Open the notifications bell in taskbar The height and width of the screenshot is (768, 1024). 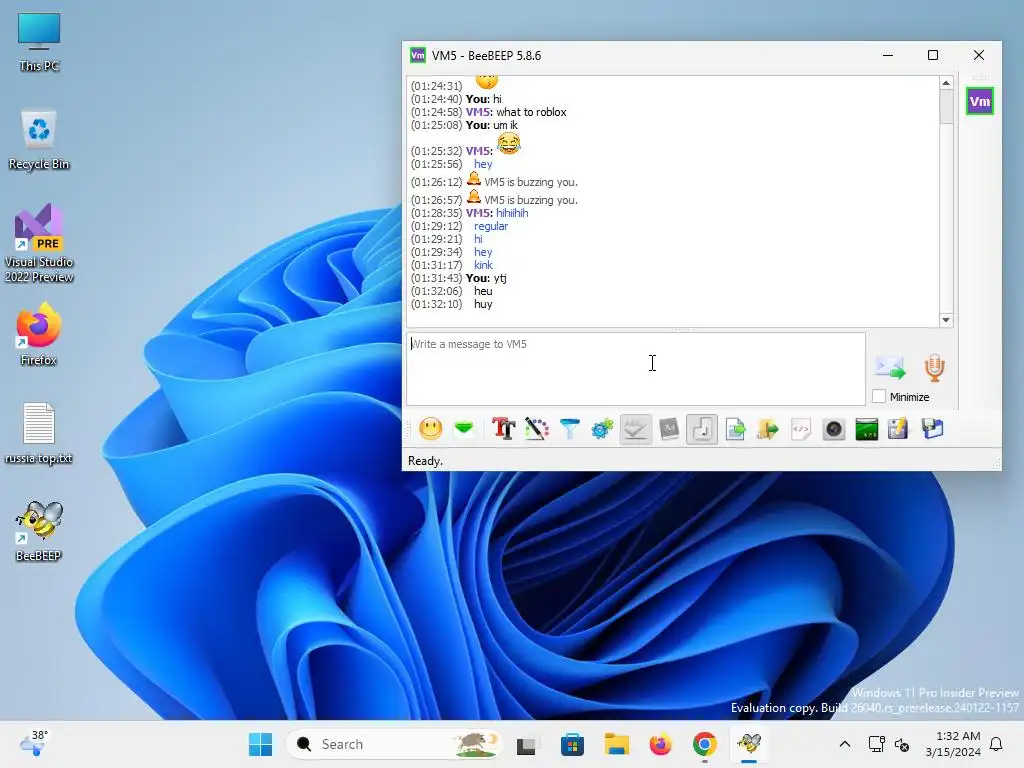[x=997, y=744]
